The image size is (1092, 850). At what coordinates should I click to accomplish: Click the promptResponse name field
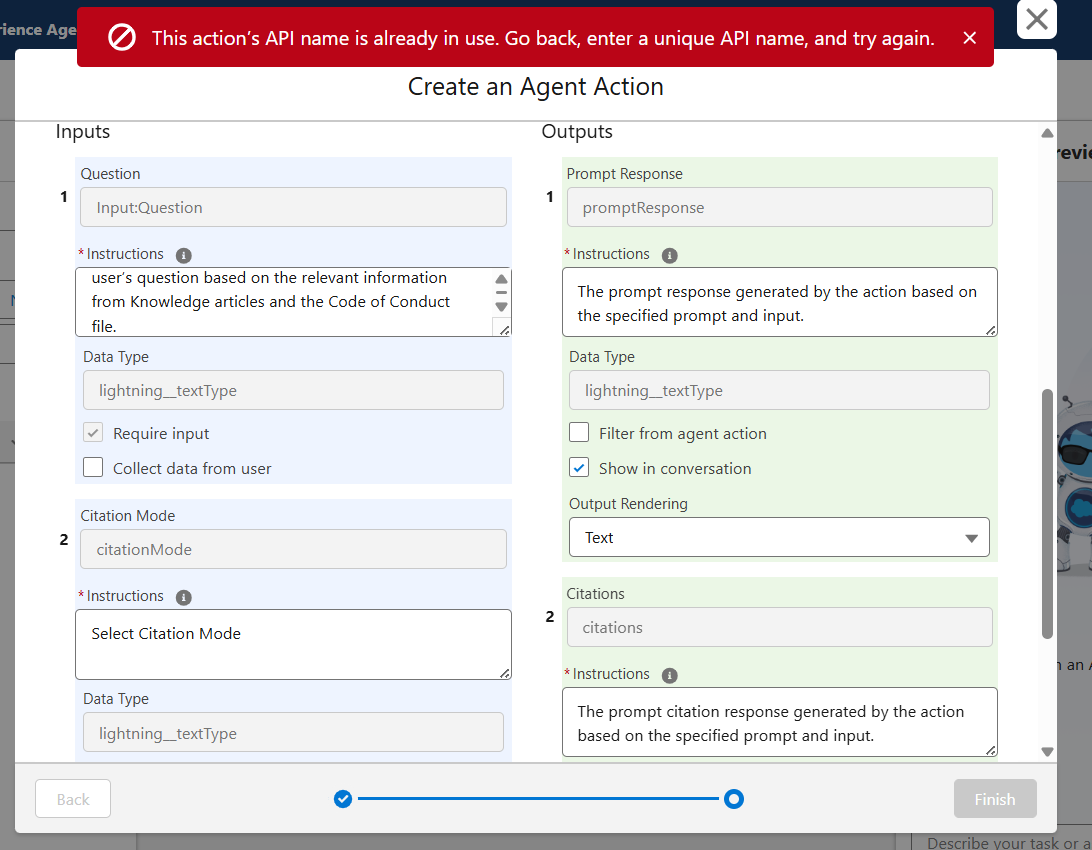[x=779, y=207]
